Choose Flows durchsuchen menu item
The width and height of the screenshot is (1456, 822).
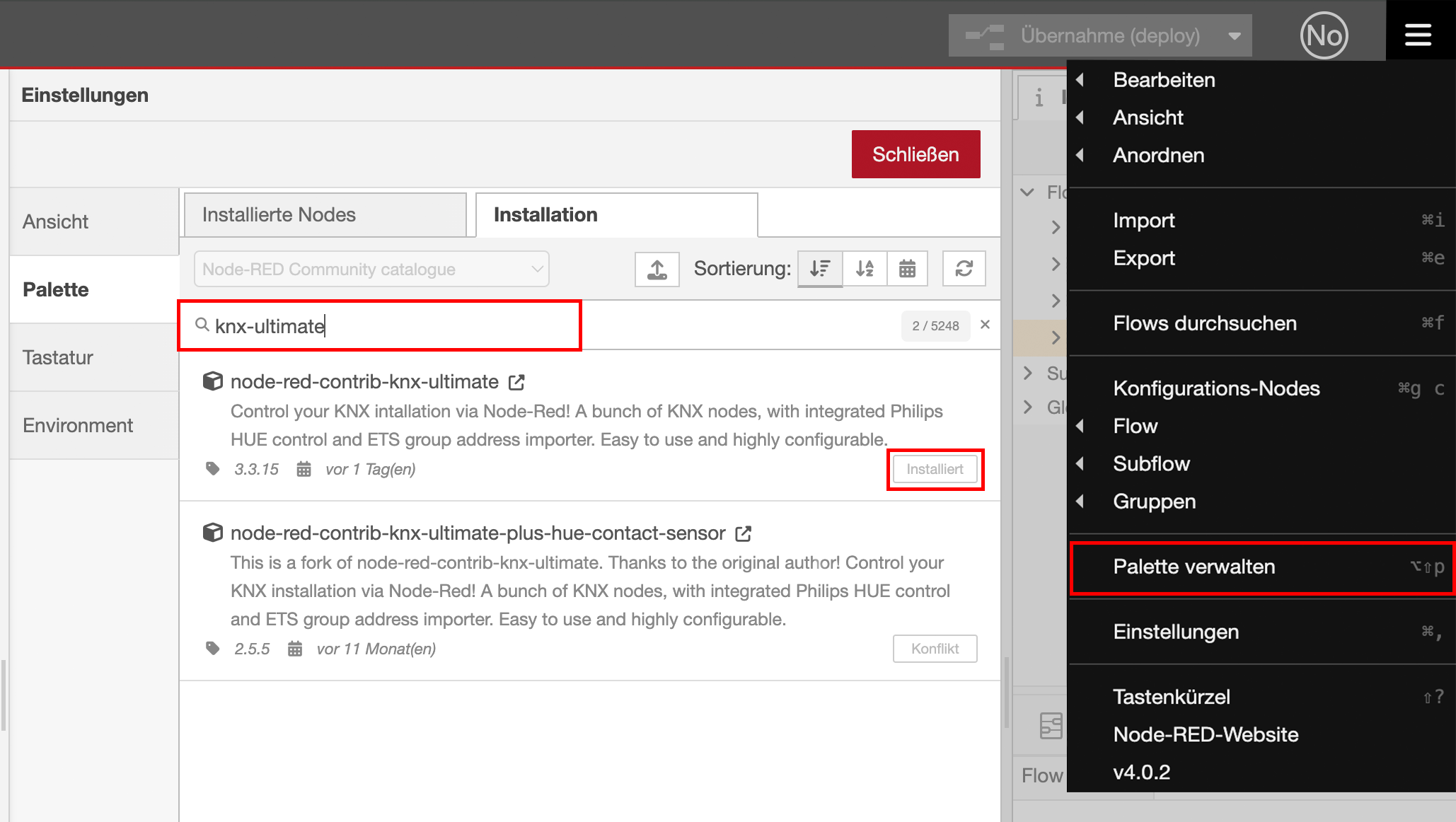coord(1261,323)
